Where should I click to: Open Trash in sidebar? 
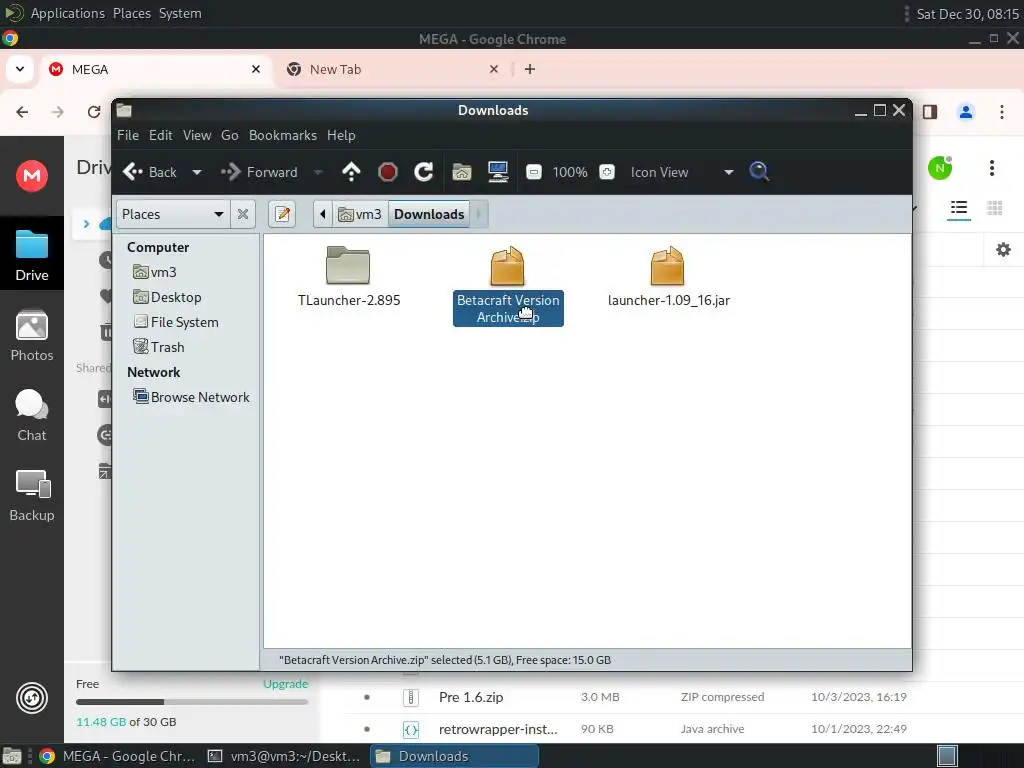point(159,347)
